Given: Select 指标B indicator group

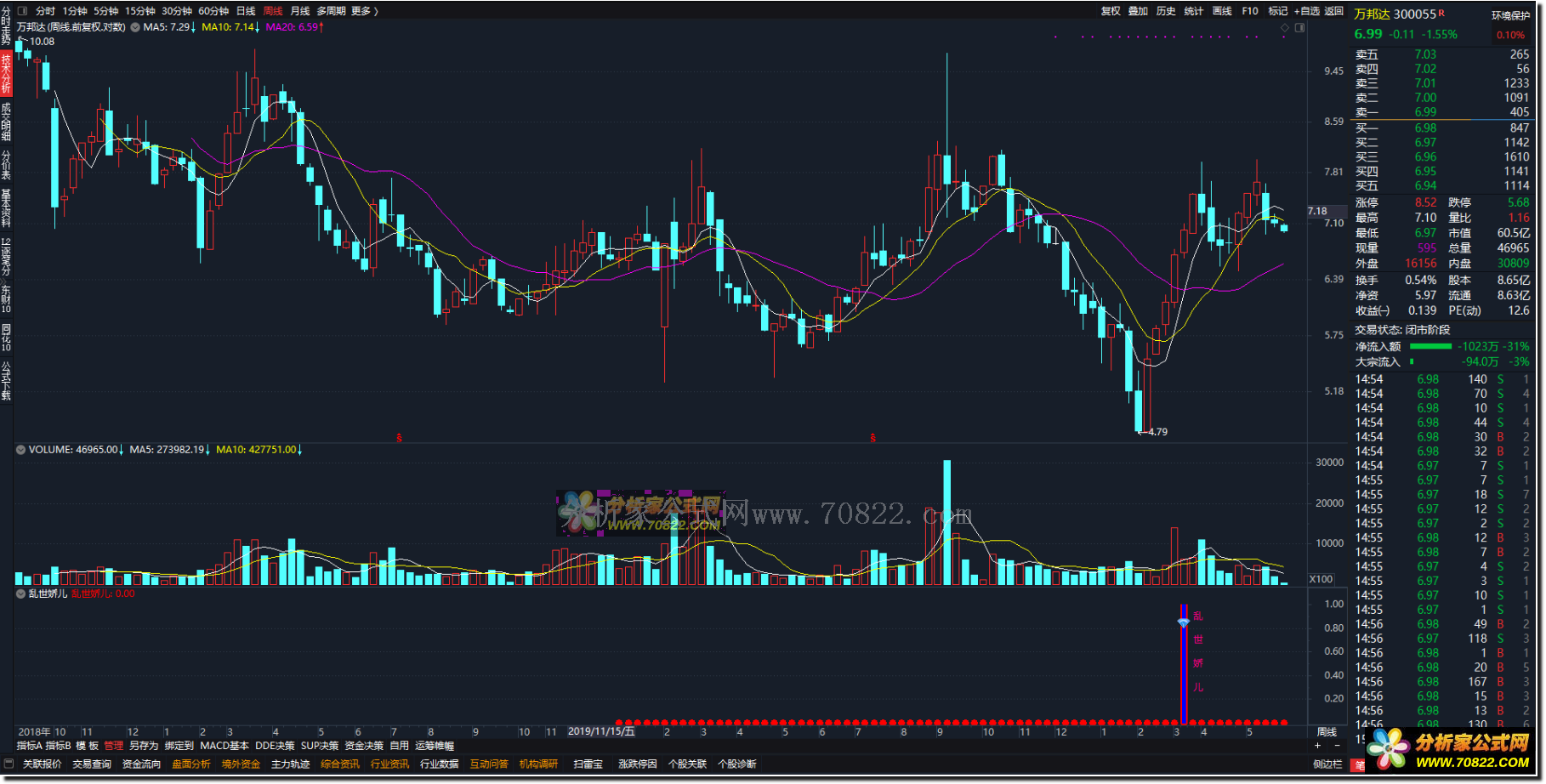Looking at the screenshot, I should pyautogui.click(x=59, y=746).
